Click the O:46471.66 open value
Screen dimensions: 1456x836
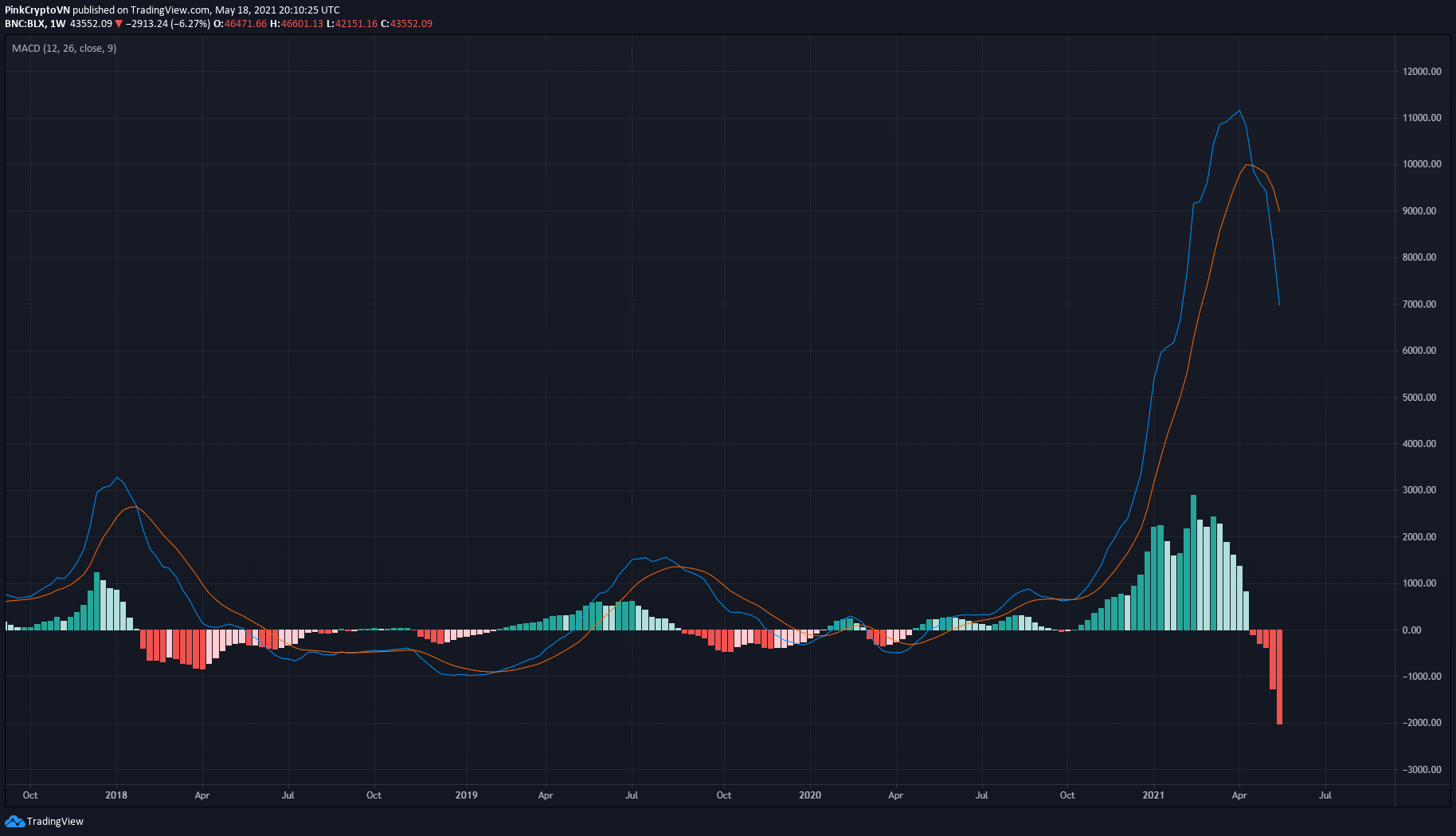point(240,24)
